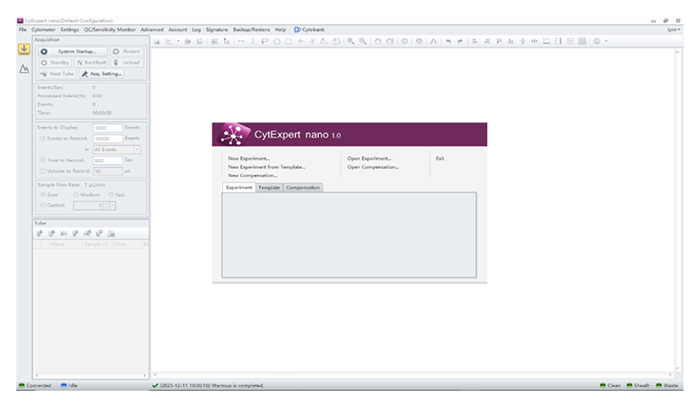Open the Analysis screen peak icon in sidebar

pos(24,69)
